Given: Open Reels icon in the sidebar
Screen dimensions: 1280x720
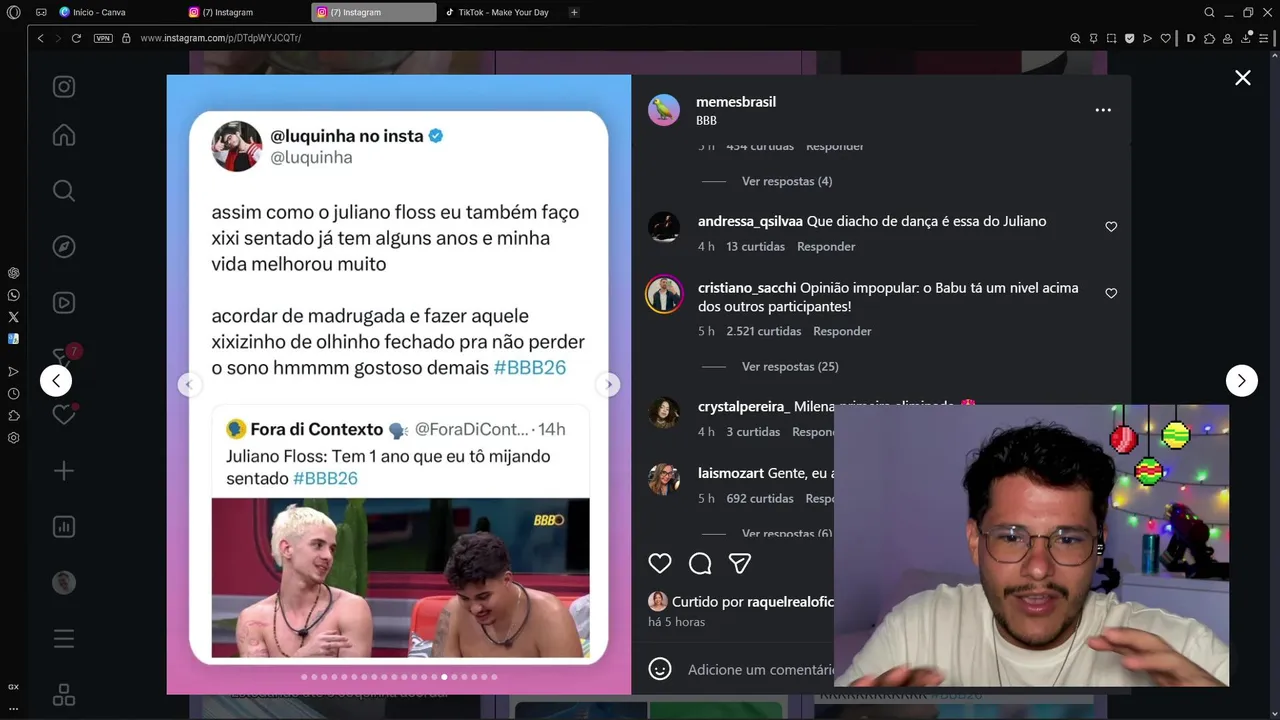Looking at the screenshot, I should [64, 303].
